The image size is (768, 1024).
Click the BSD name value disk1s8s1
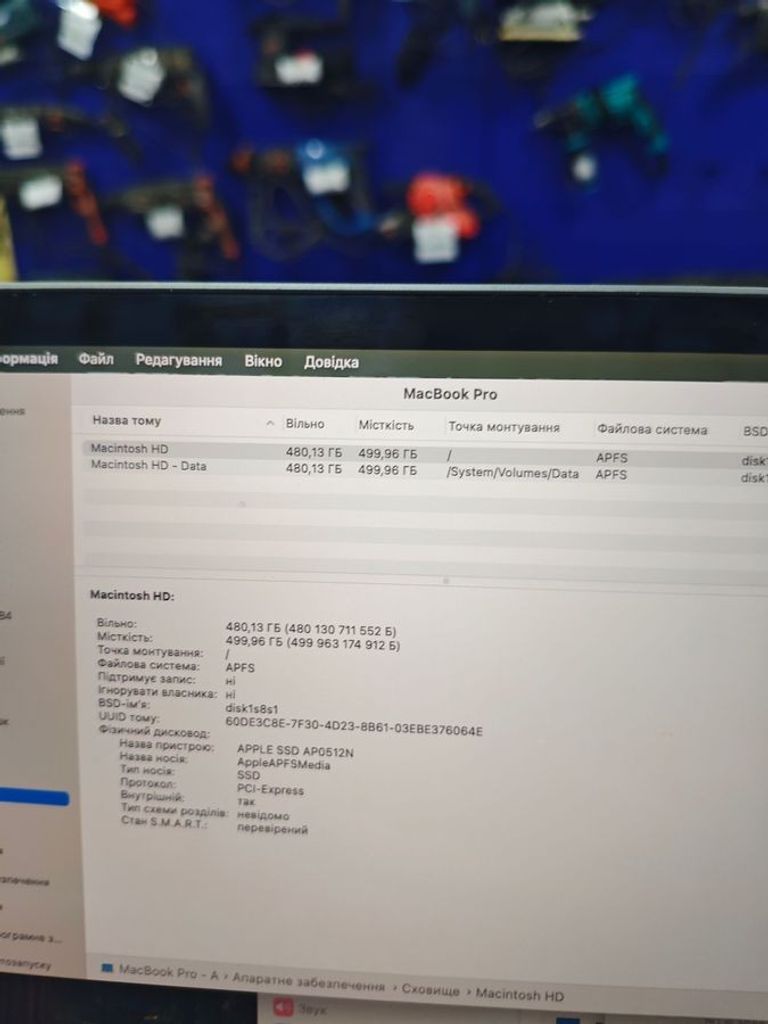coord(251,708)
